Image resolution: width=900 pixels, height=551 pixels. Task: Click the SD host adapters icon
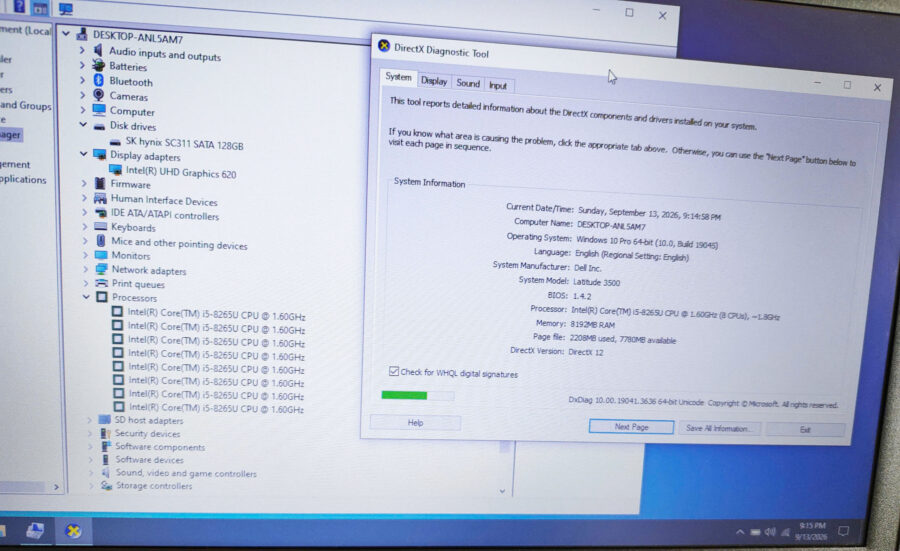[104, 420]
